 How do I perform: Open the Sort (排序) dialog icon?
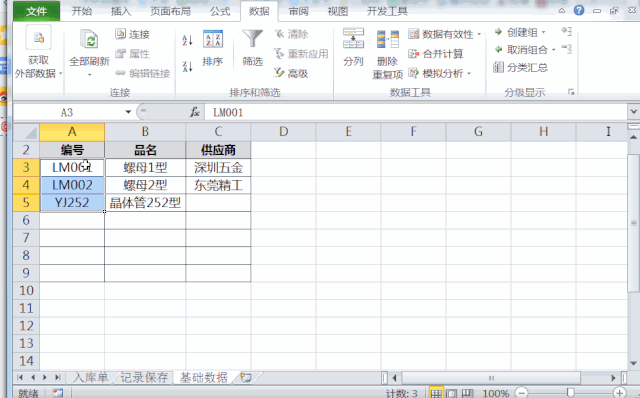coord(213,39)
